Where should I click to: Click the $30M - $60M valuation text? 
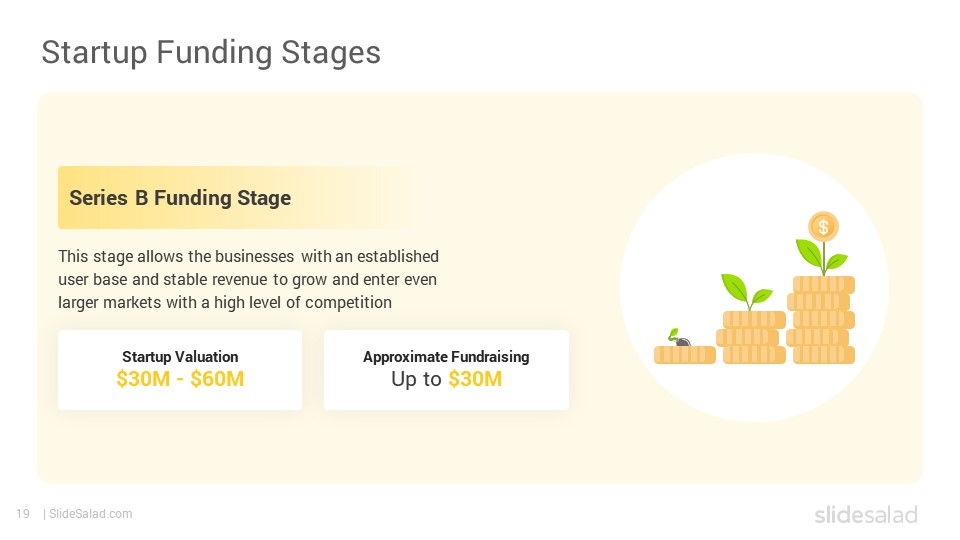point(180,379)
